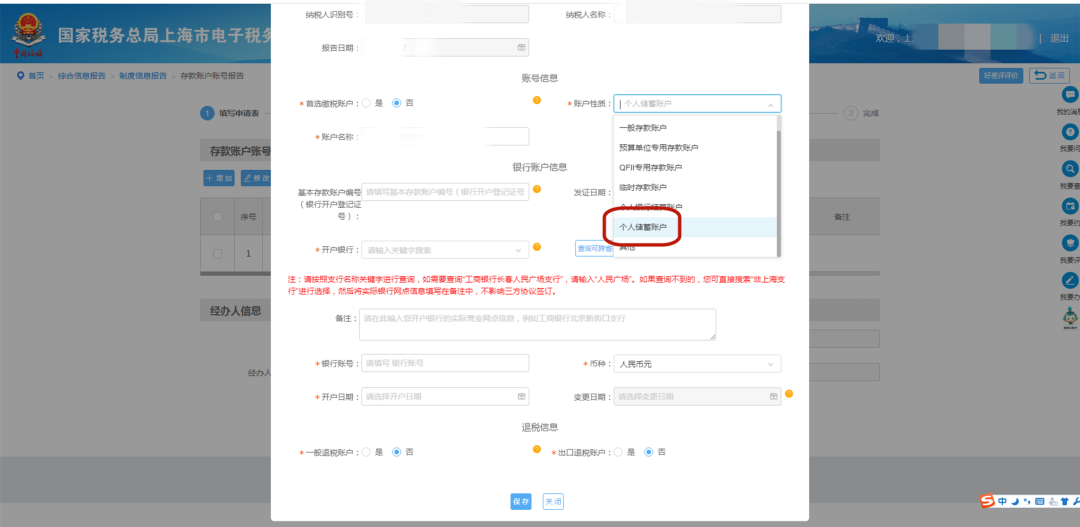
Task: Click calendar icon in 变更日期 field
Action: [773, 396]
